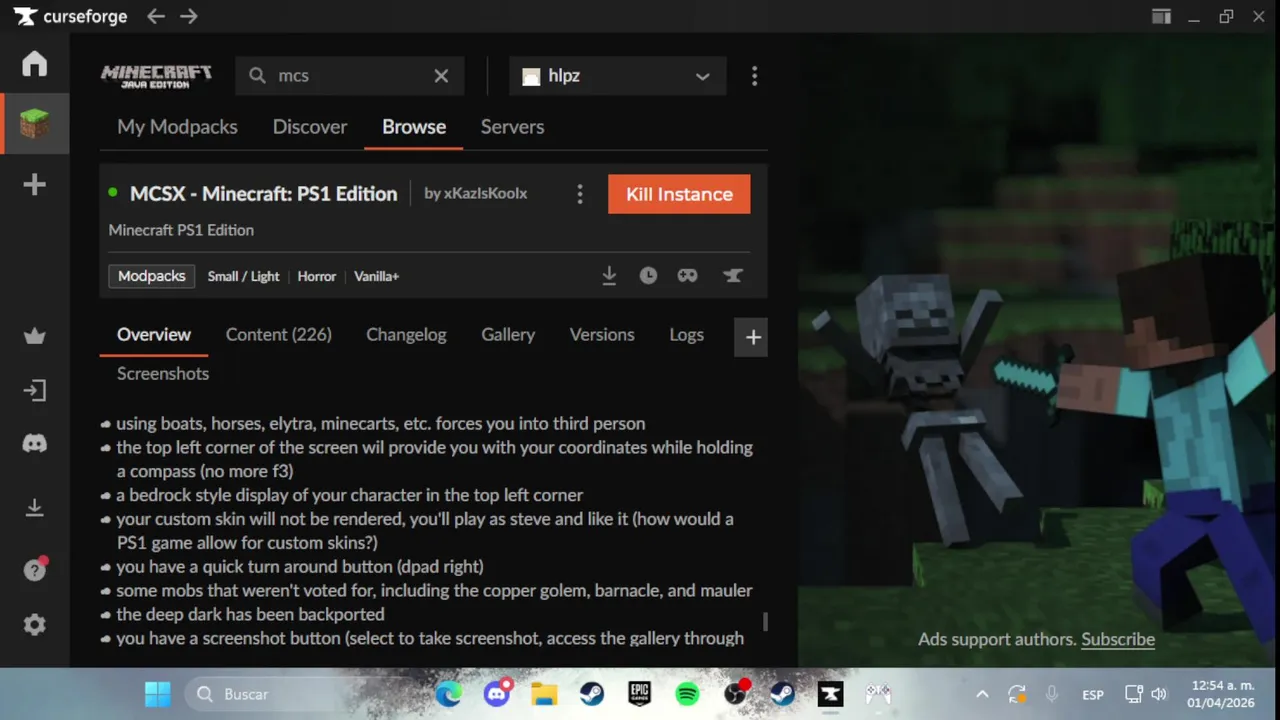The image size is (1280, 720).
Task: Open the Versions tab
Action: pyautogui.click(x=602, y=335)
